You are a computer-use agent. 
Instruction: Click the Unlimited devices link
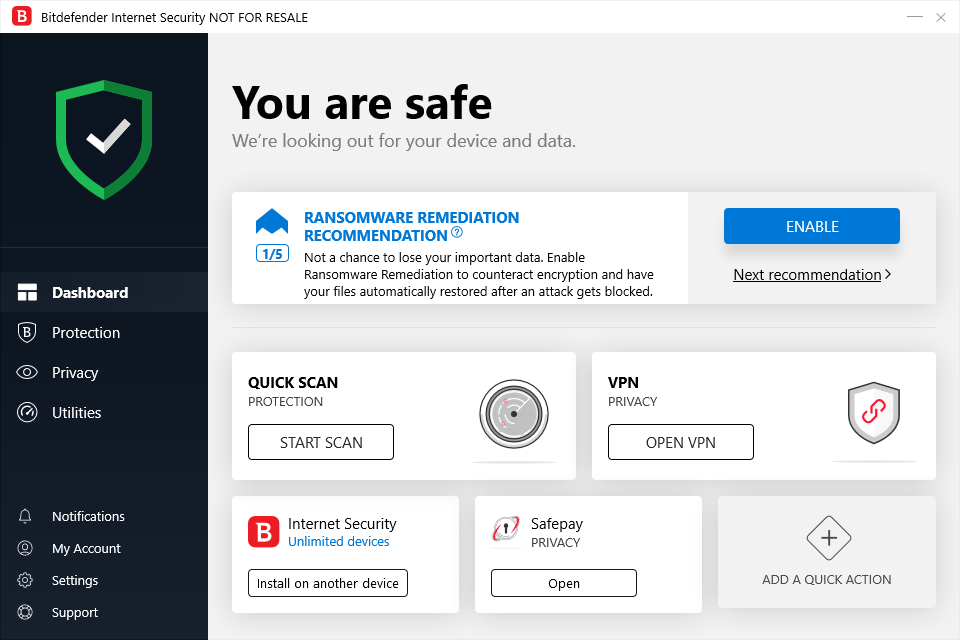(339, 542)
